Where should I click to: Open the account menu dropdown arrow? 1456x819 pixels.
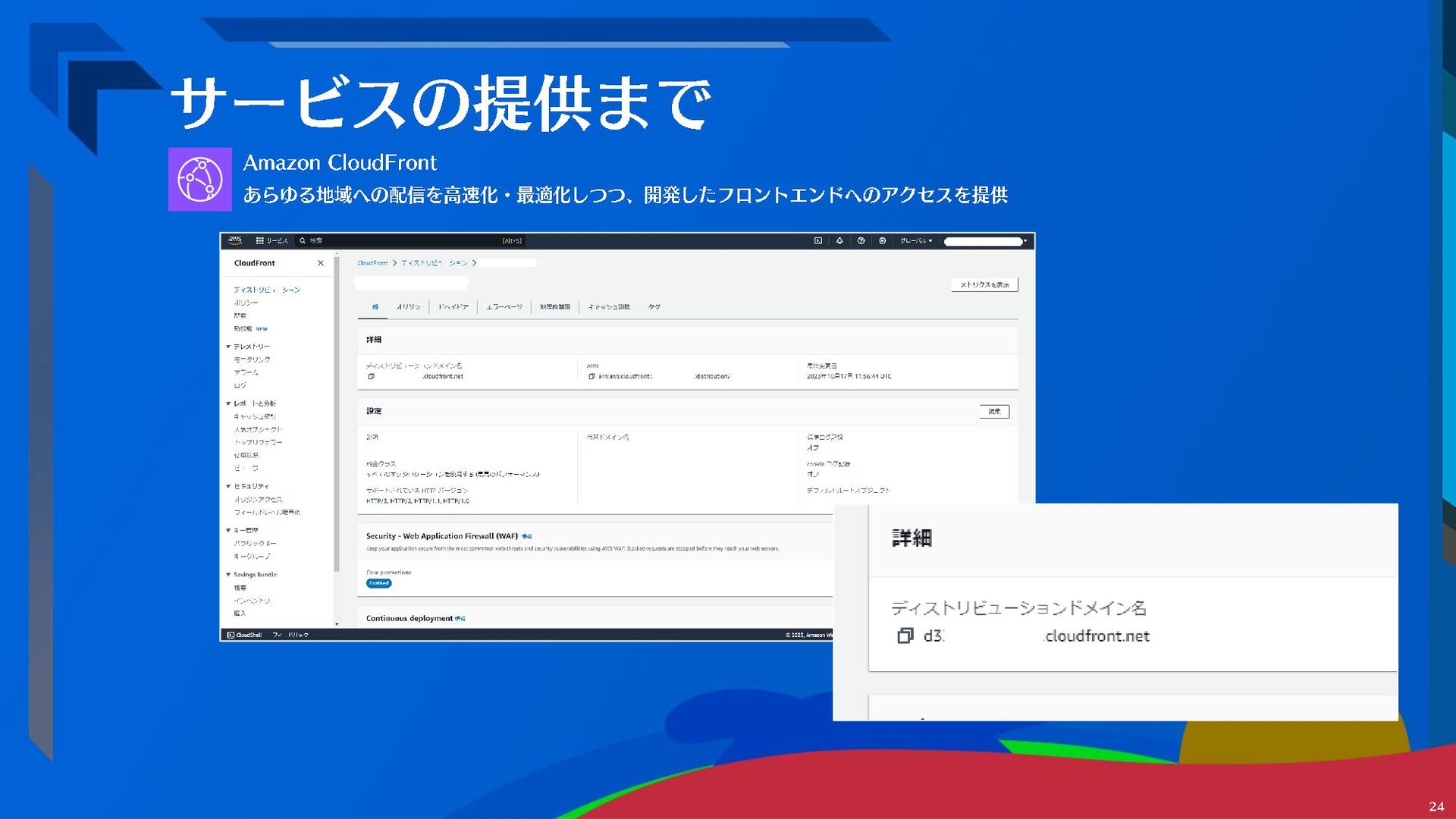click(1025, 240)
